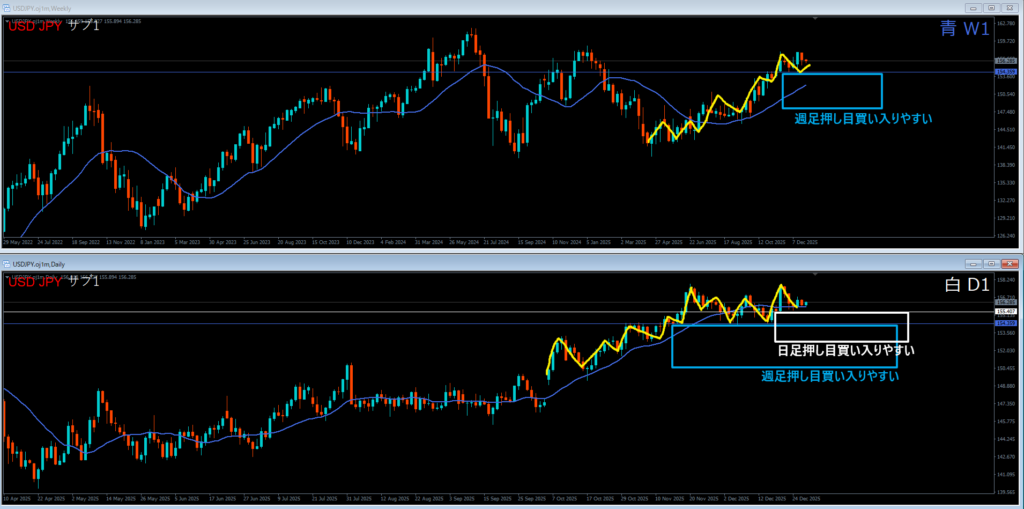Maximize the USDJPY Weekly chart window
The width and height of the screenshot is (1024, 509).
[991, 8]
